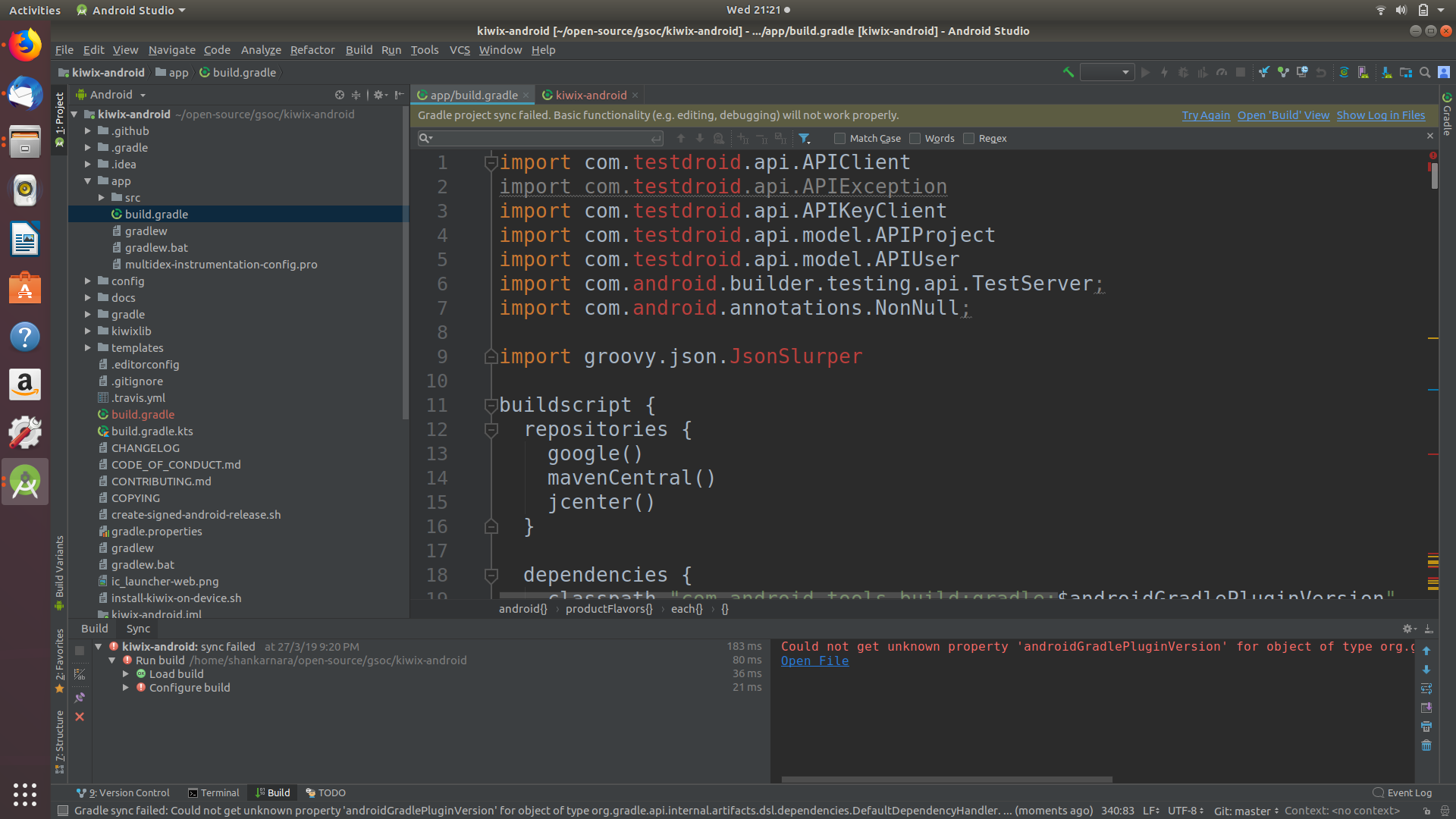The width and height of the screenshot is (1456, 819).
Task: Open the run configuration dropdown
Action: pos(1107,73)
